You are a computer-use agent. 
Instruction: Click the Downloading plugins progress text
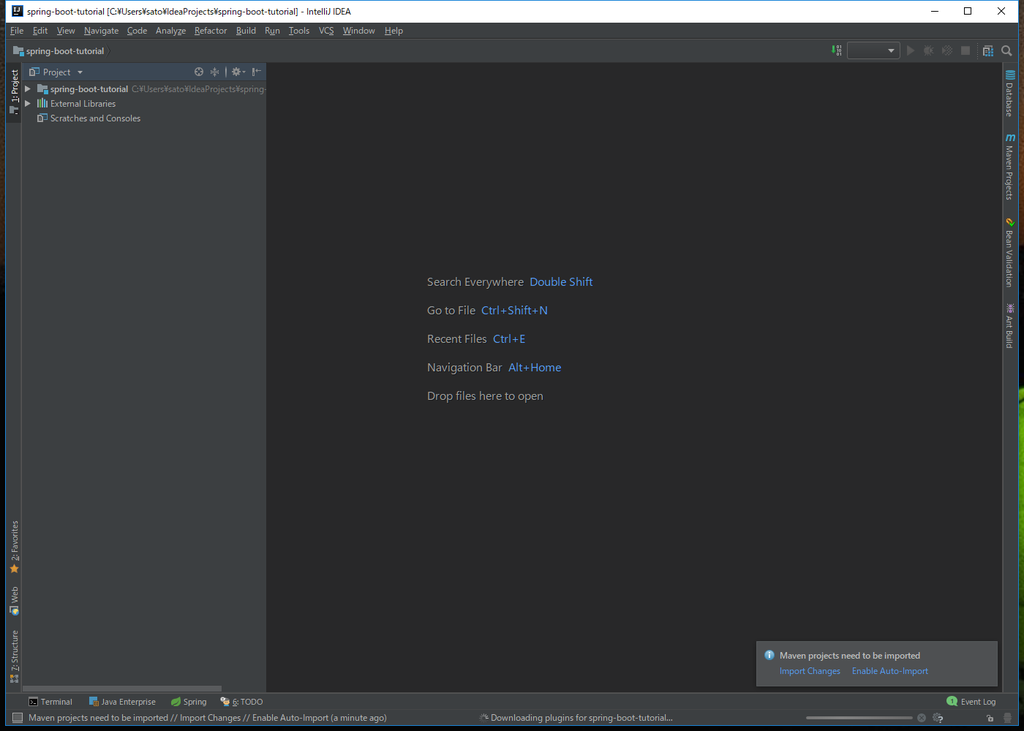(x=581, y=718)
